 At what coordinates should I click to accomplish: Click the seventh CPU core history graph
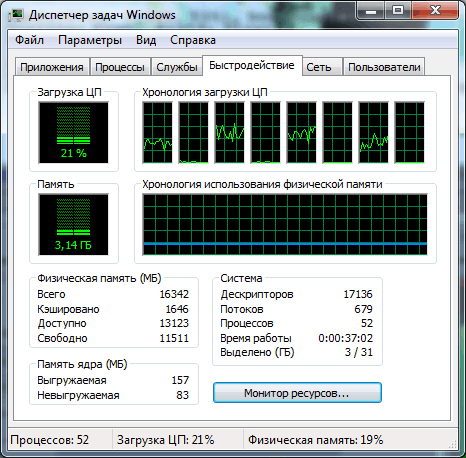[x=373, y=133]
